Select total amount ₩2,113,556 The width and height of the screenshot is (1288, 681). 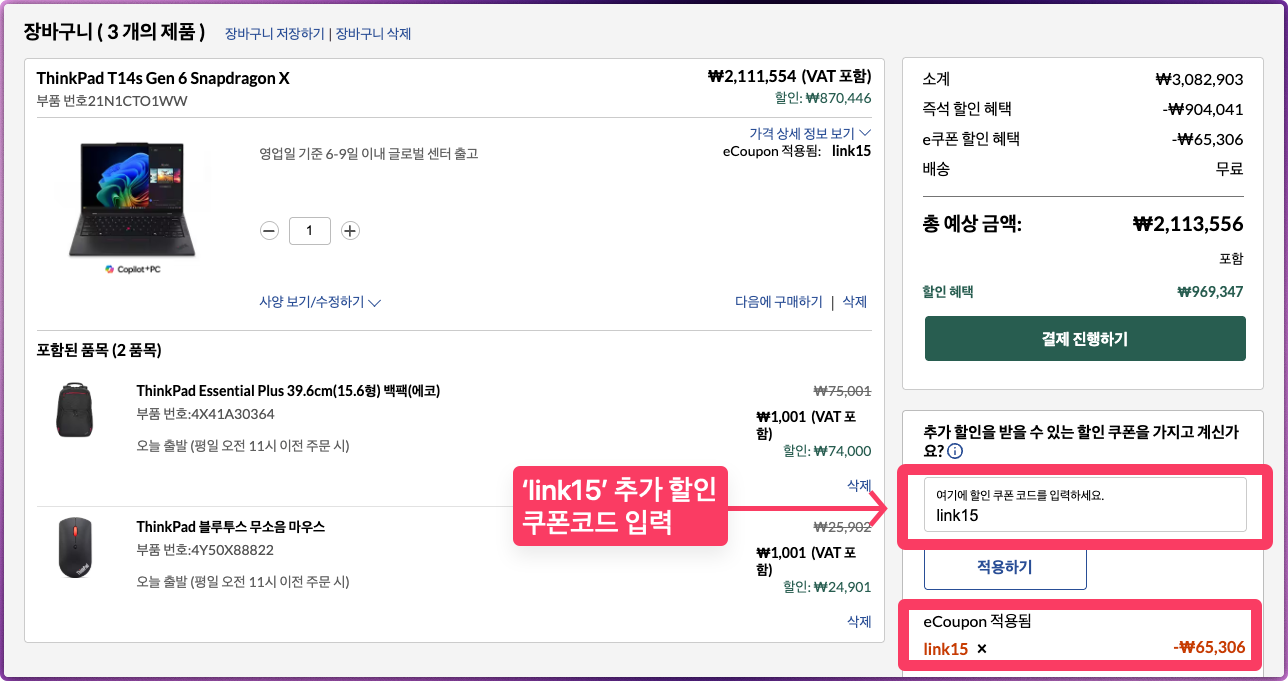click(x=1188, y=224)
